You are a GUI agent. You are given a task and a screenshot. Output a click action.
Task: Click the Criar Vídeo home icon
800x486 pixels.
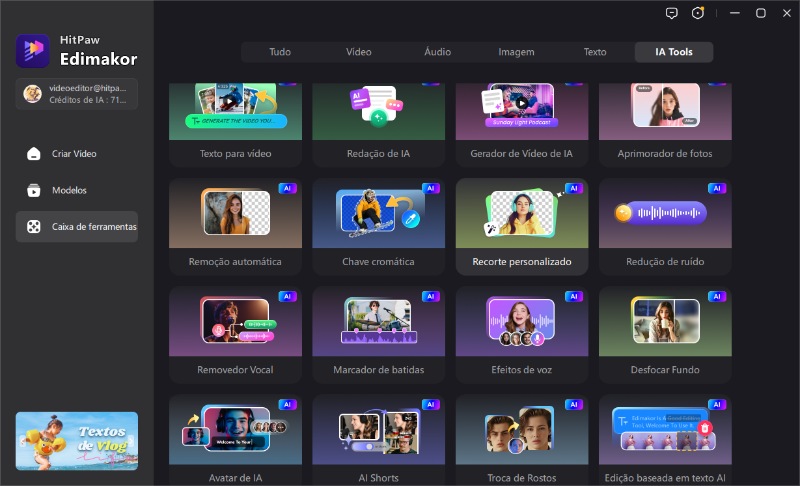34,154
